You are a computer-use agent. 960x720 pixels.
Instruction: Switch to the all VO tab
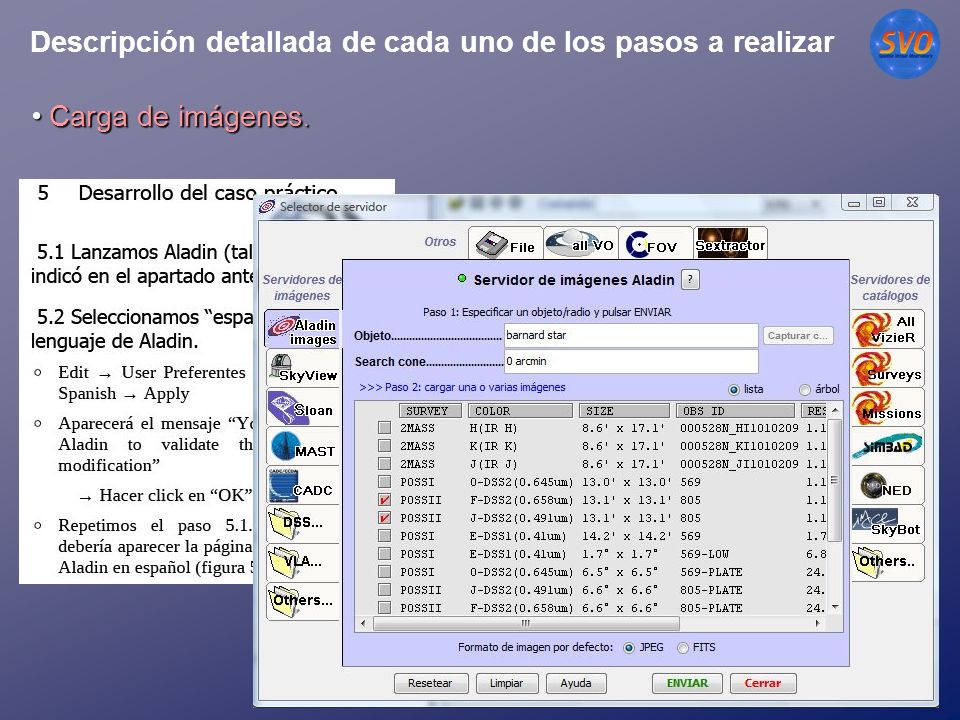tap(580, 244)
